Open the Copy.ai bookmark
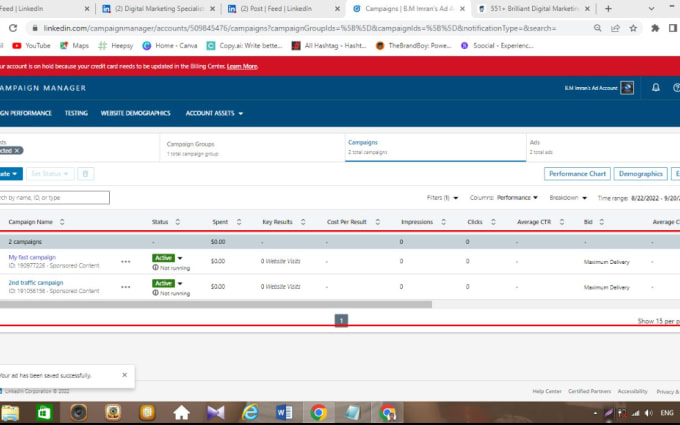The height and width of the screenshot is (425, 680). (x=244, y=46)
